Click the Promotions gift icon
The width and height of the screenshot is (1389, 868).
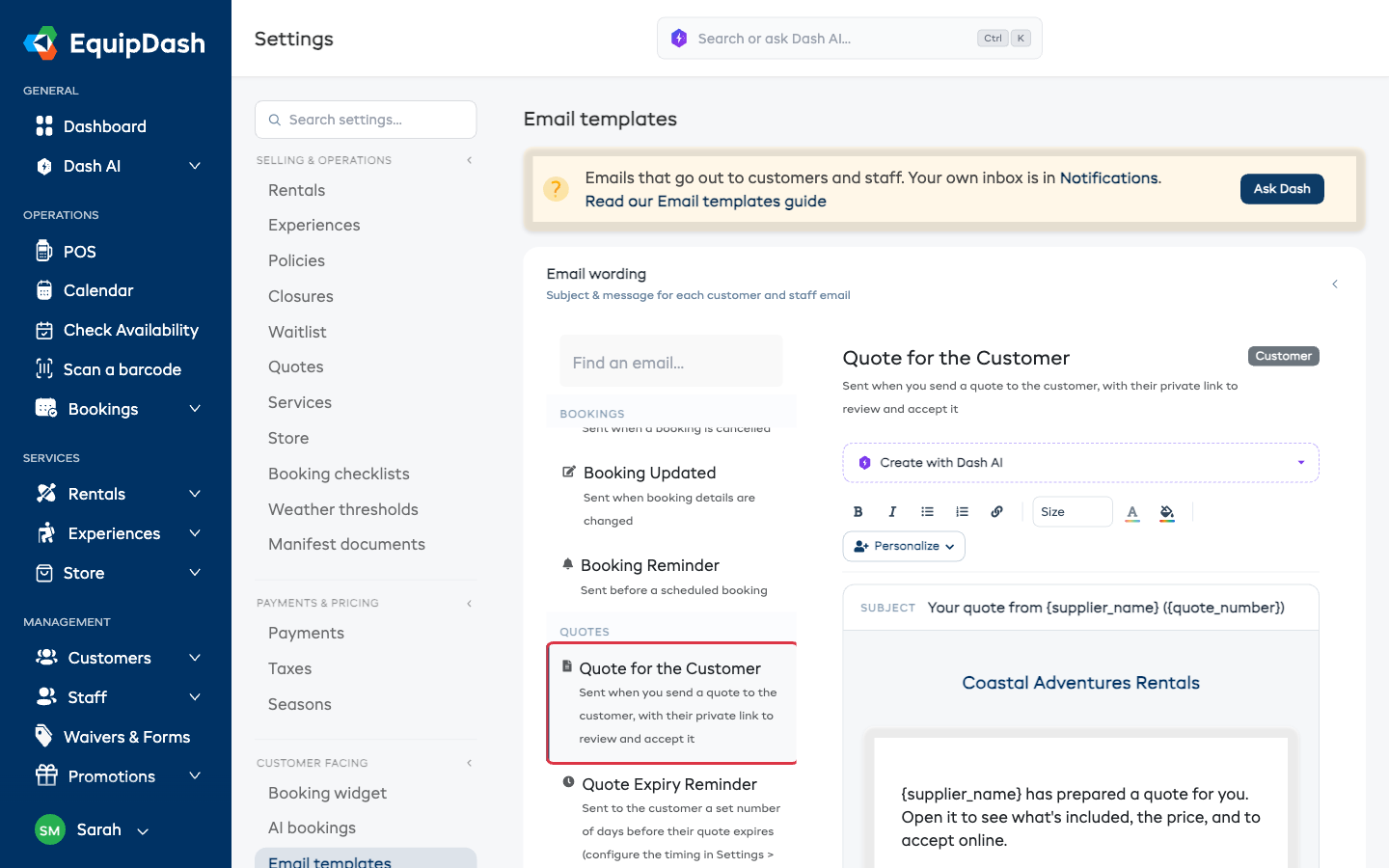coord(46,775)
